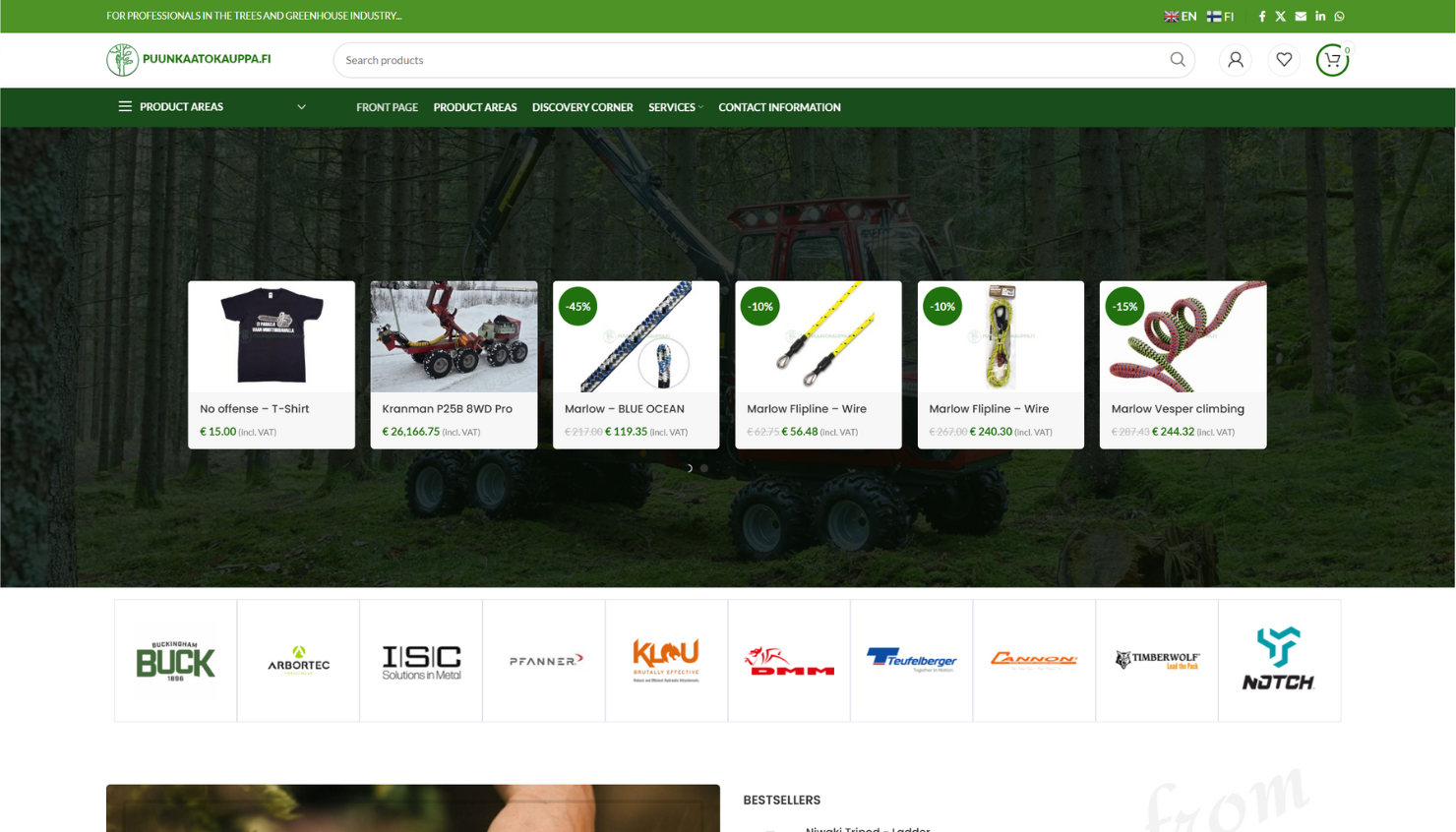The height and width of the screenshot is (832, 1456).
Task: Open the Marlow Vesper climbing product link
Action: [1178, 409]
